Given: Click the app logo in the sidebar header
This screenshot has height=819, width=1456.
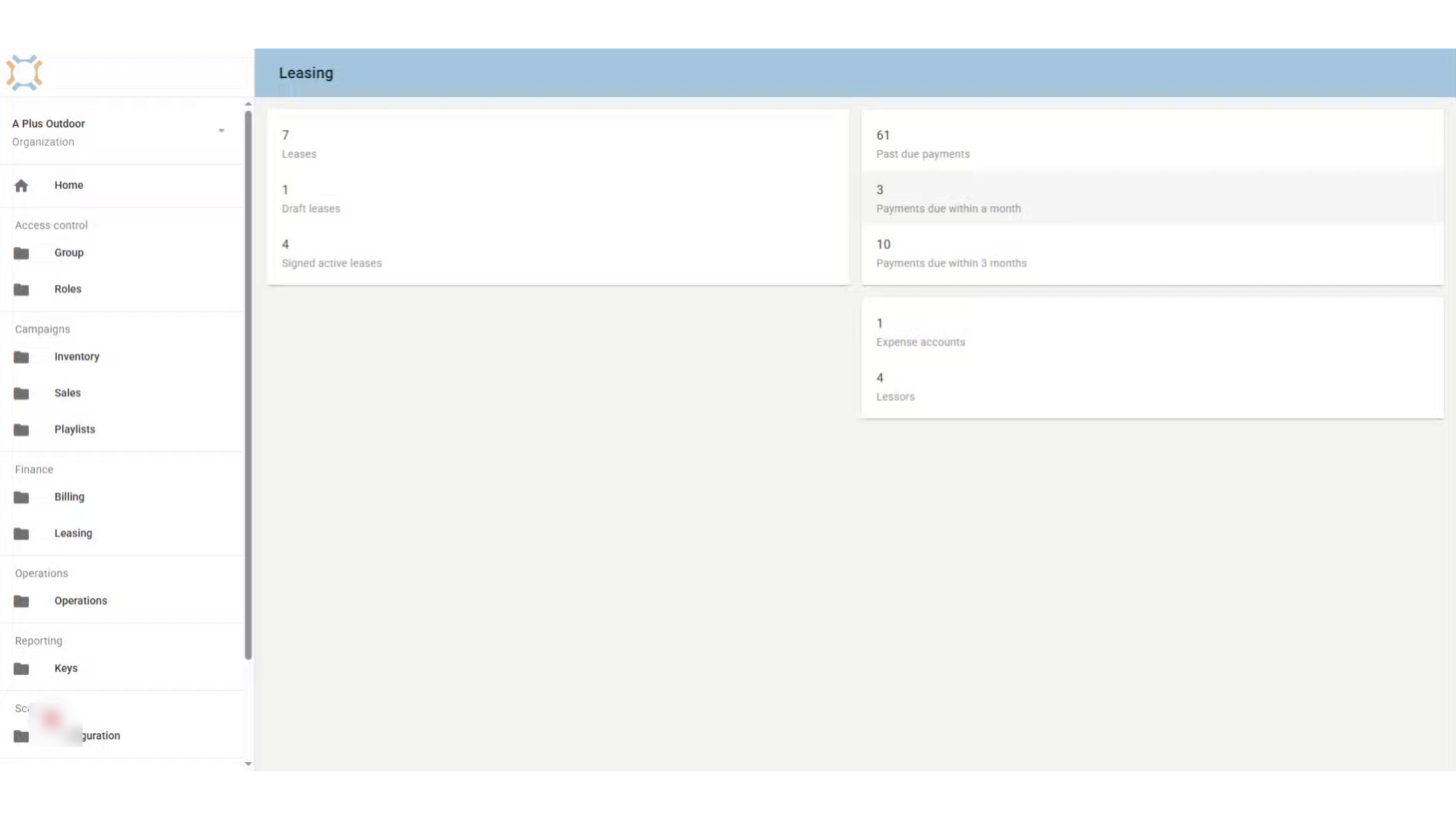Looking at the screenshot, I should (24, 73).
